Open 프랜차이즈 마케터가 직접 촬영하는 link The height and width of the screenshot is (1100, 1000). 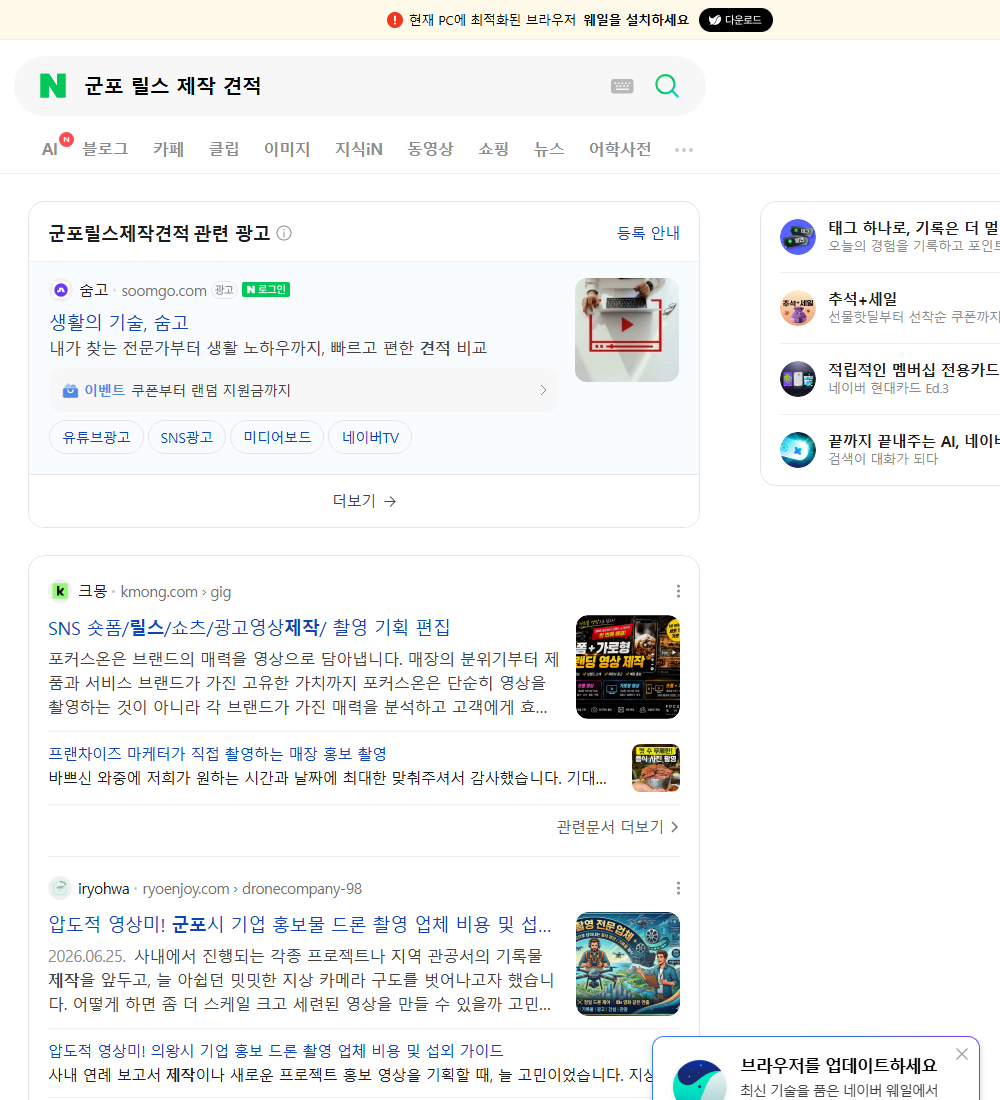tap(218, 753)
